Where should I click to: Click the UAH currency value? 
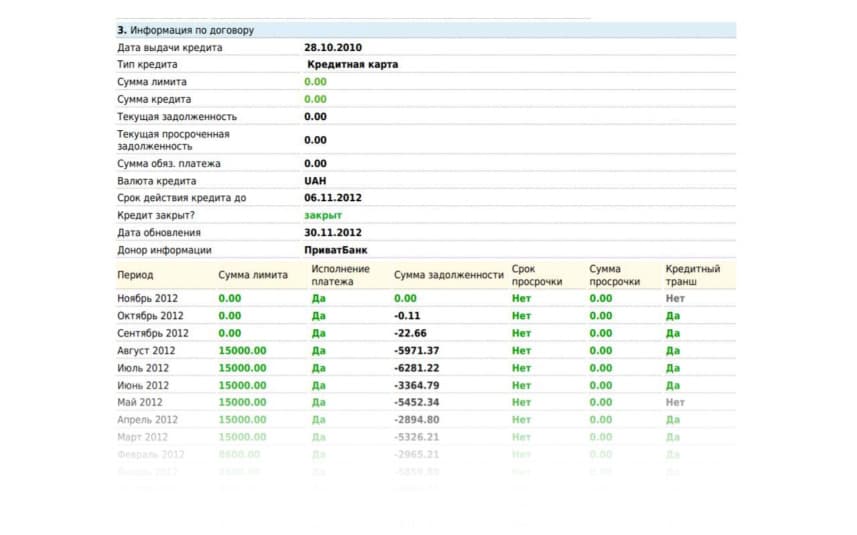click(x=315, y=181)
